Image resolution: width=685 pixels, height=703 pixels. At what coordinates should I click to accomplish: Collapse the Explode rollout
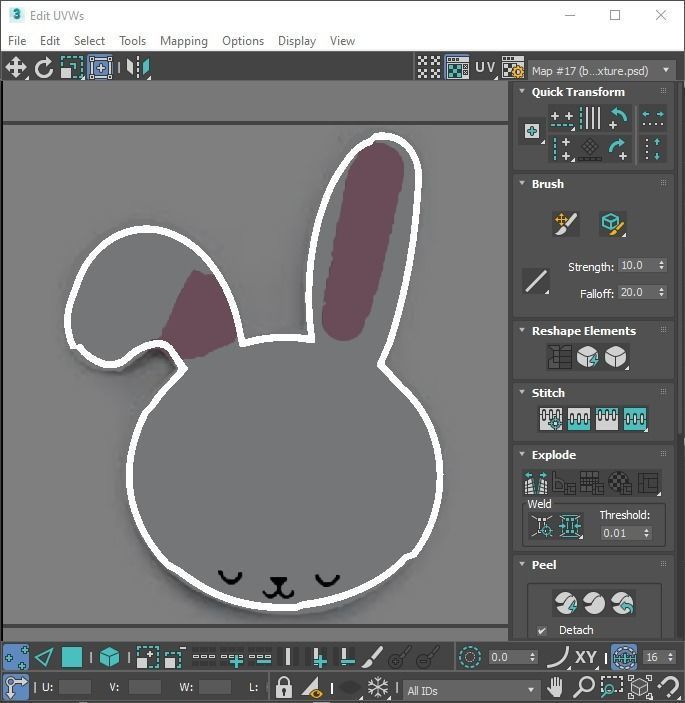522,454
